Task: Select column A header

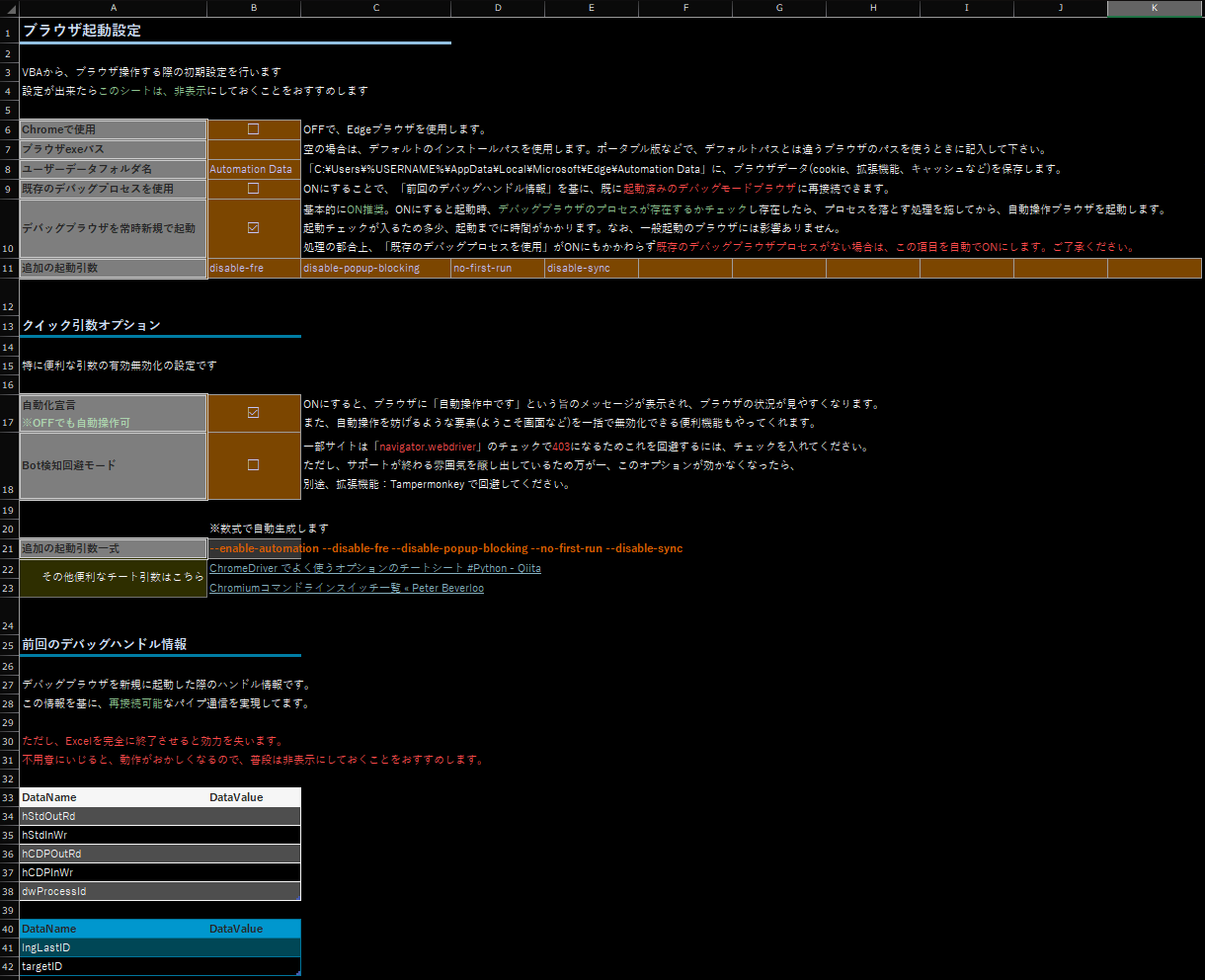Action: pyautogui.click(x=114, y=8)
